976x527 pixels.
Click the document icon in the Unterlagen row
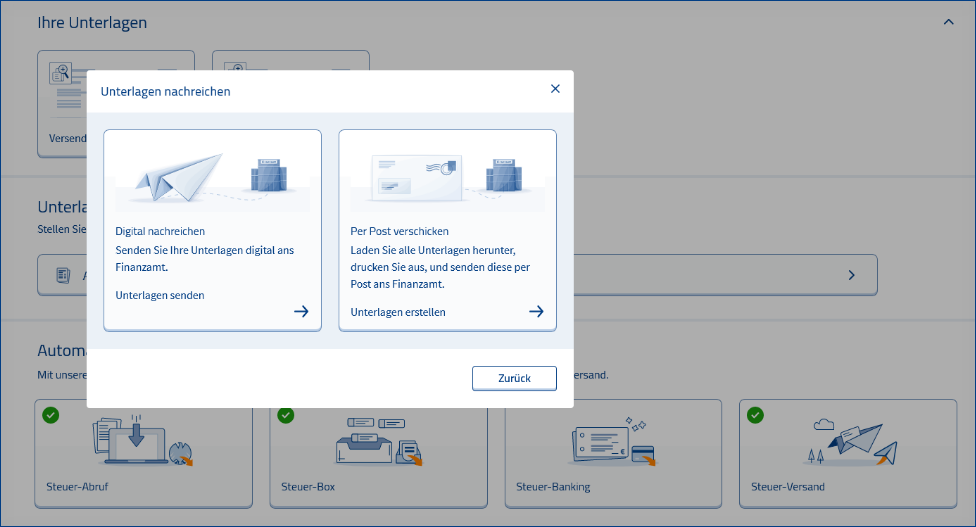tap(63, 275)
